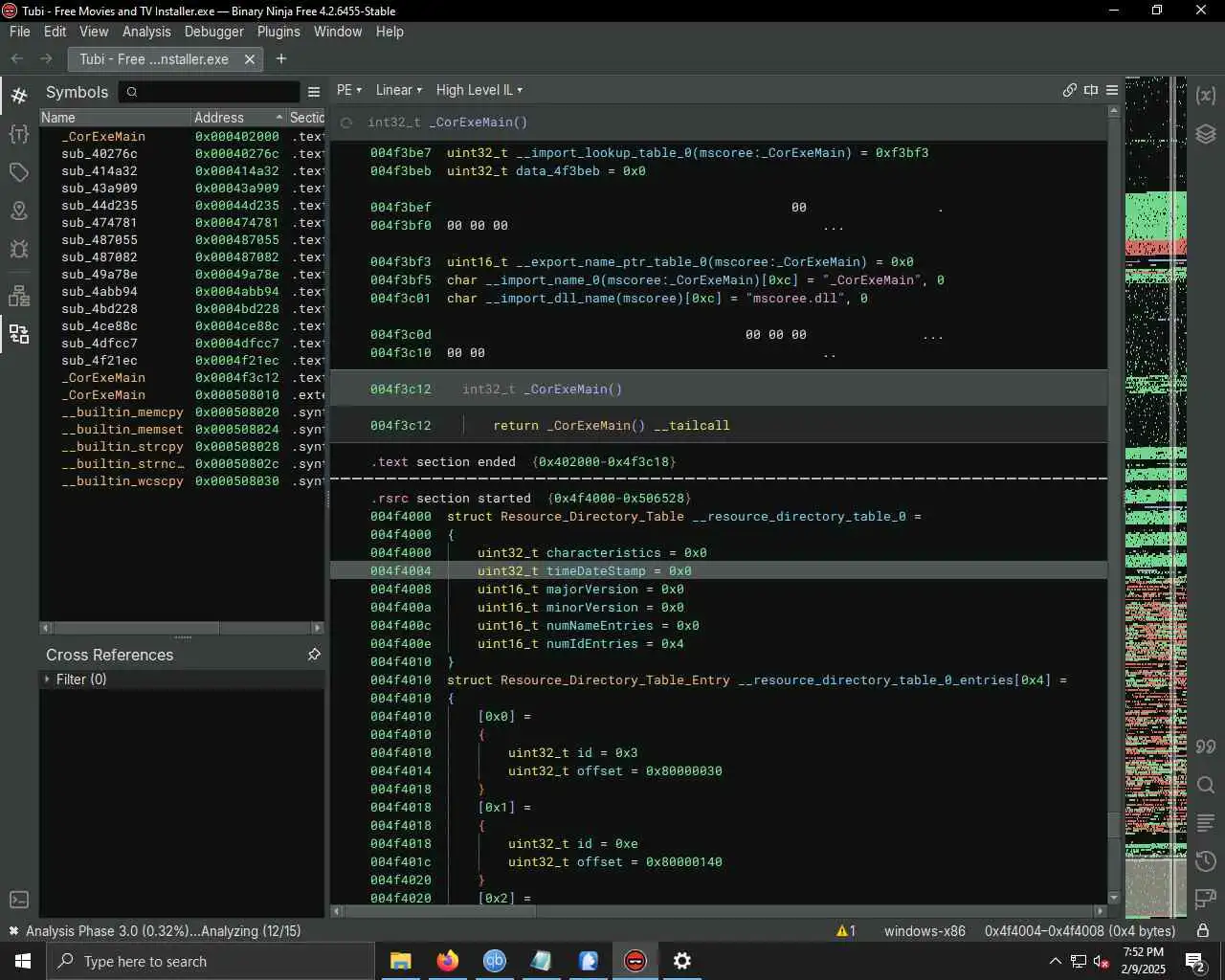Open the Variables sidebar icon on right
The width and height of the screenshot is (1225, 980).
[1206, 96]
